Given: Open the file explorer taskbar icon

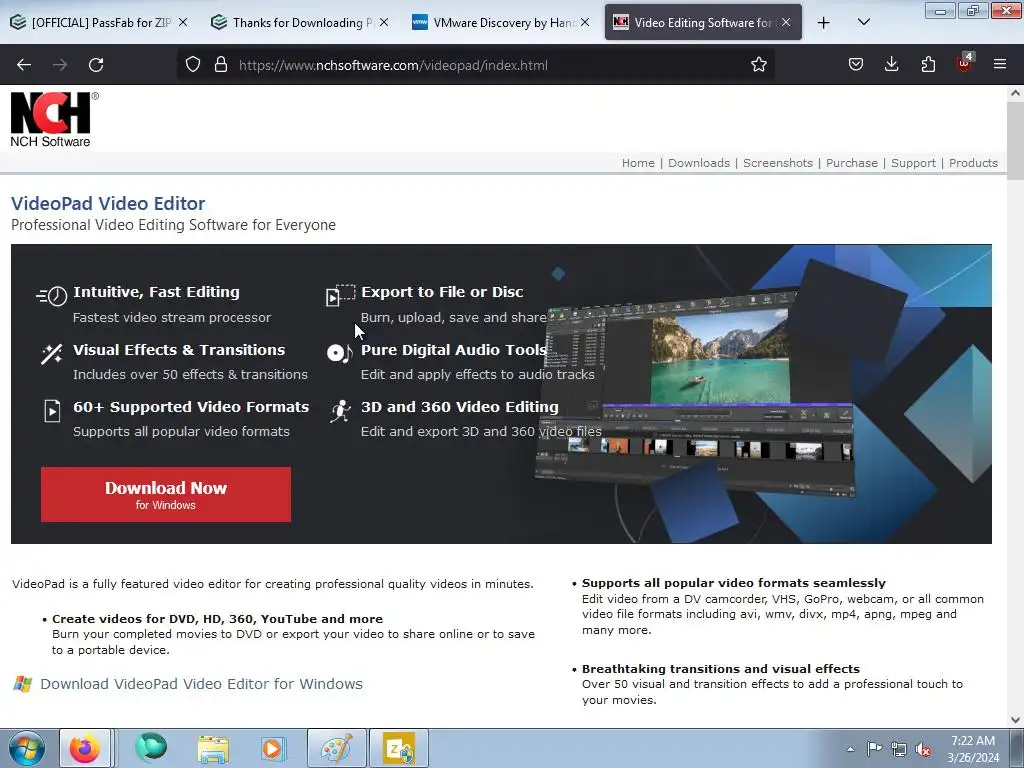Looking at the screenshot, I should pyautogui.click(x=213, y=748).
